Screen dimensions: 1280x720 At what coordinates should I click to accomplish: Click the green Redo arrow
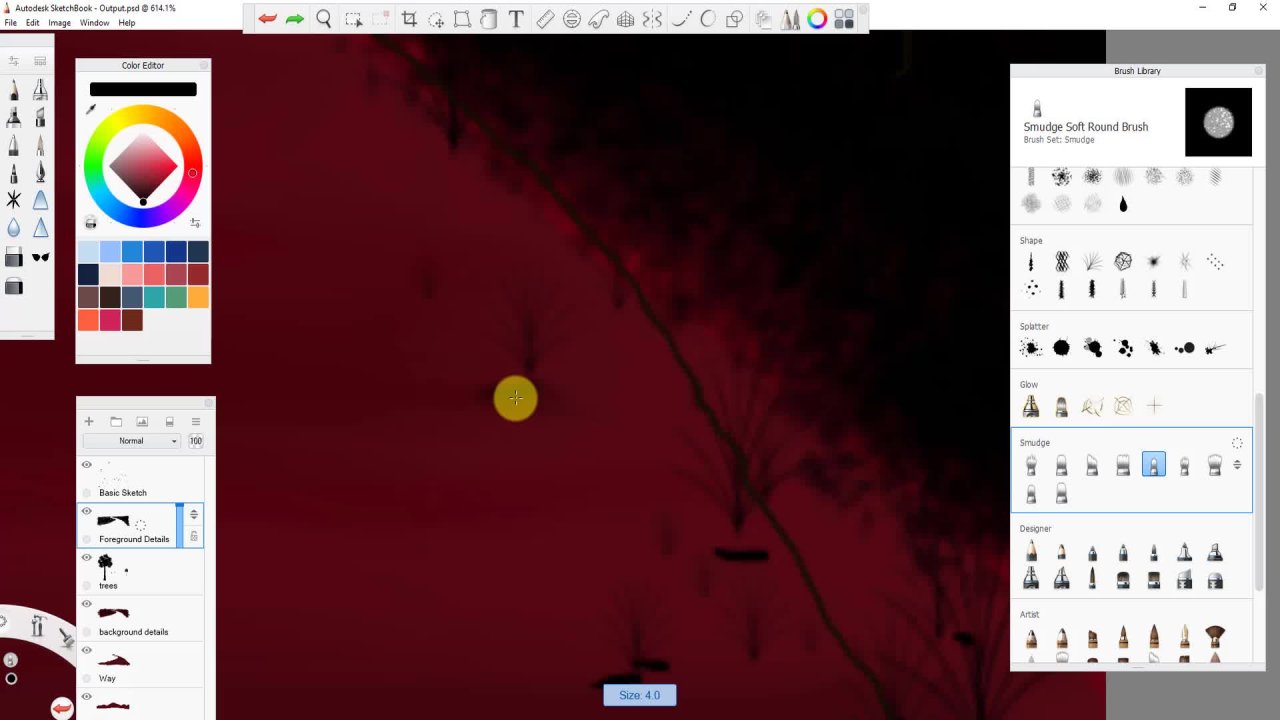295,19
